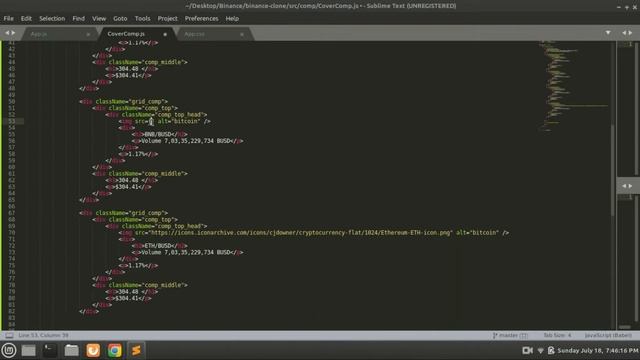
Task: Click 1.17% text on line 58
Action: point(137,154)
